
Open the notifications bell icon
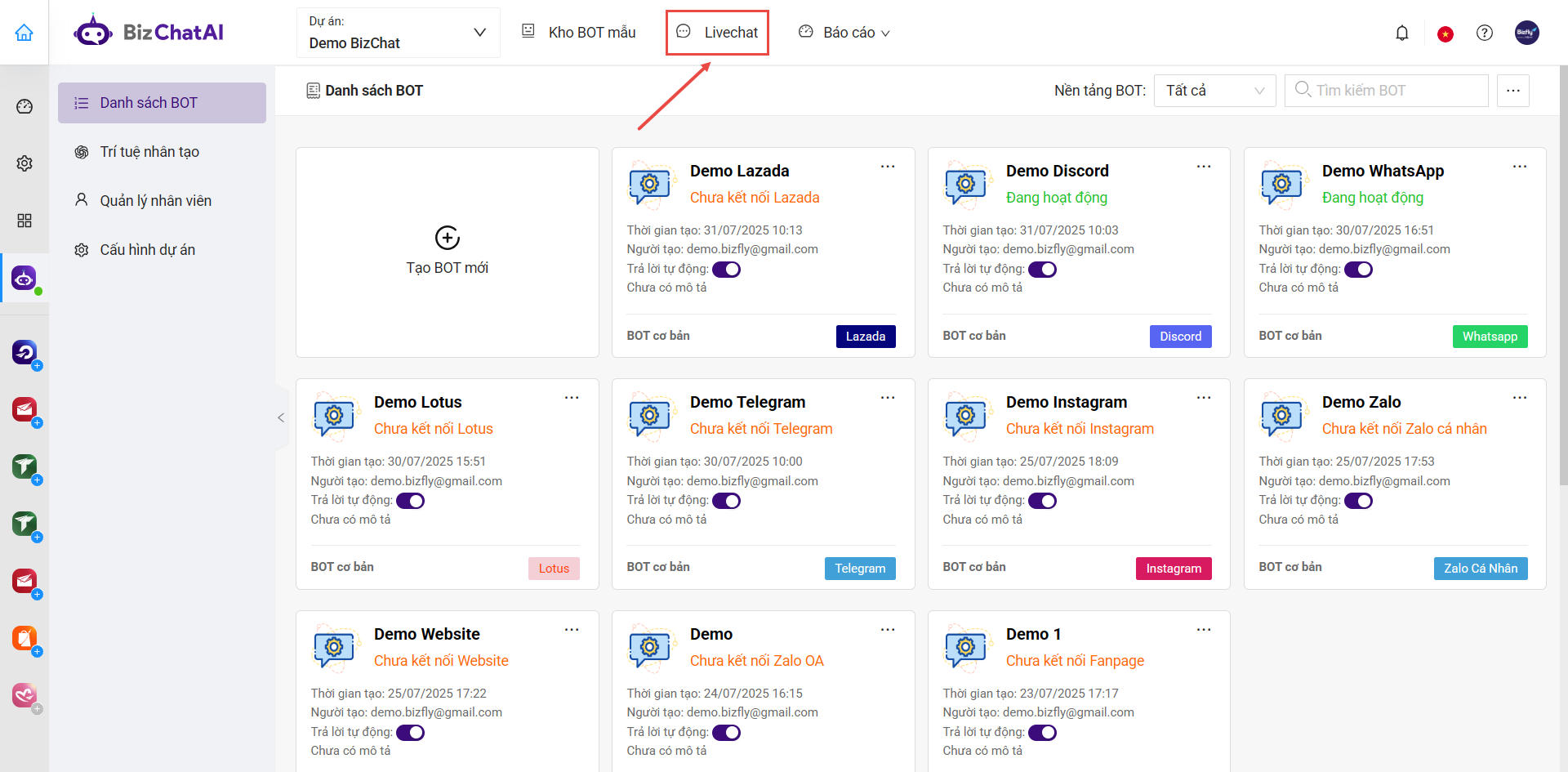coord(1401,33)
